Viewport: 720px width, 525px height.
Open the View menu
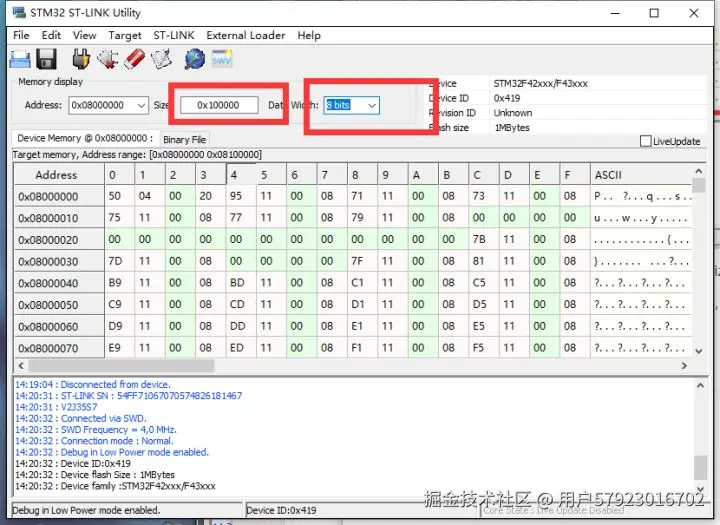point(84,35)
